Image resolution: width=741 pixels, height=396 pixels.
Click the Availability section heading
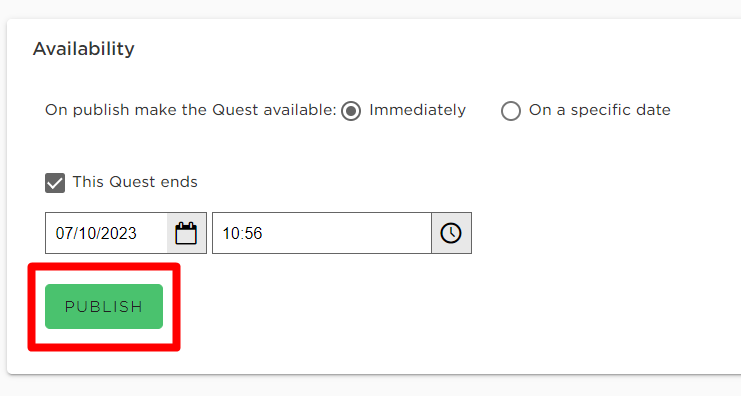coord(84,49)
